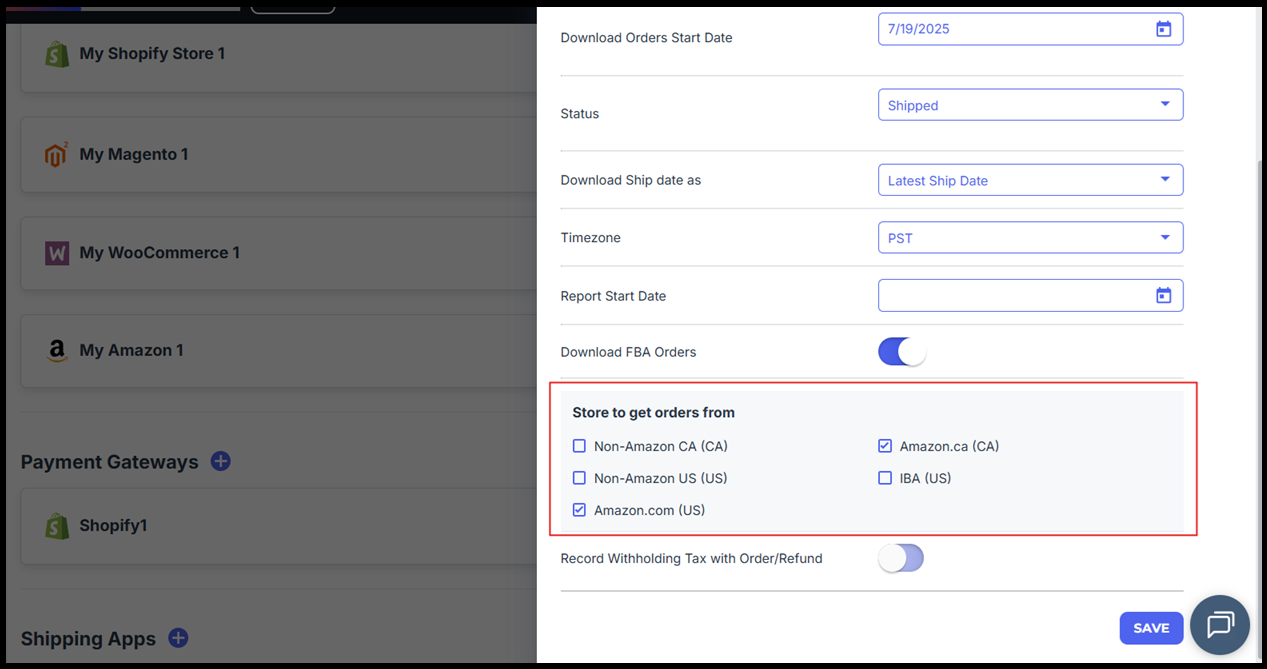Uncheck the Amazon.ca (CA) checkbox
Viewport: 1267px width, 669px height.
pyautogui.click(x=885, y=446)
